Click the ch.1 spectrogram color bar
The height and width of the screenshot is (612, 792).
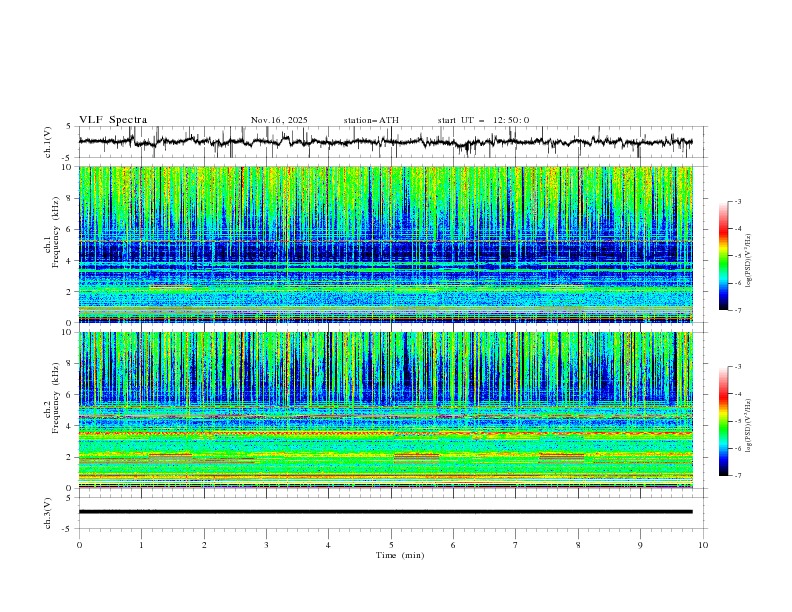point(724,256)
